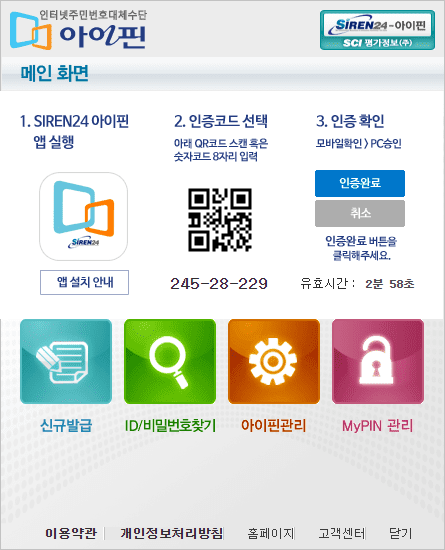Select the numeric code 245-28-229

219,283
